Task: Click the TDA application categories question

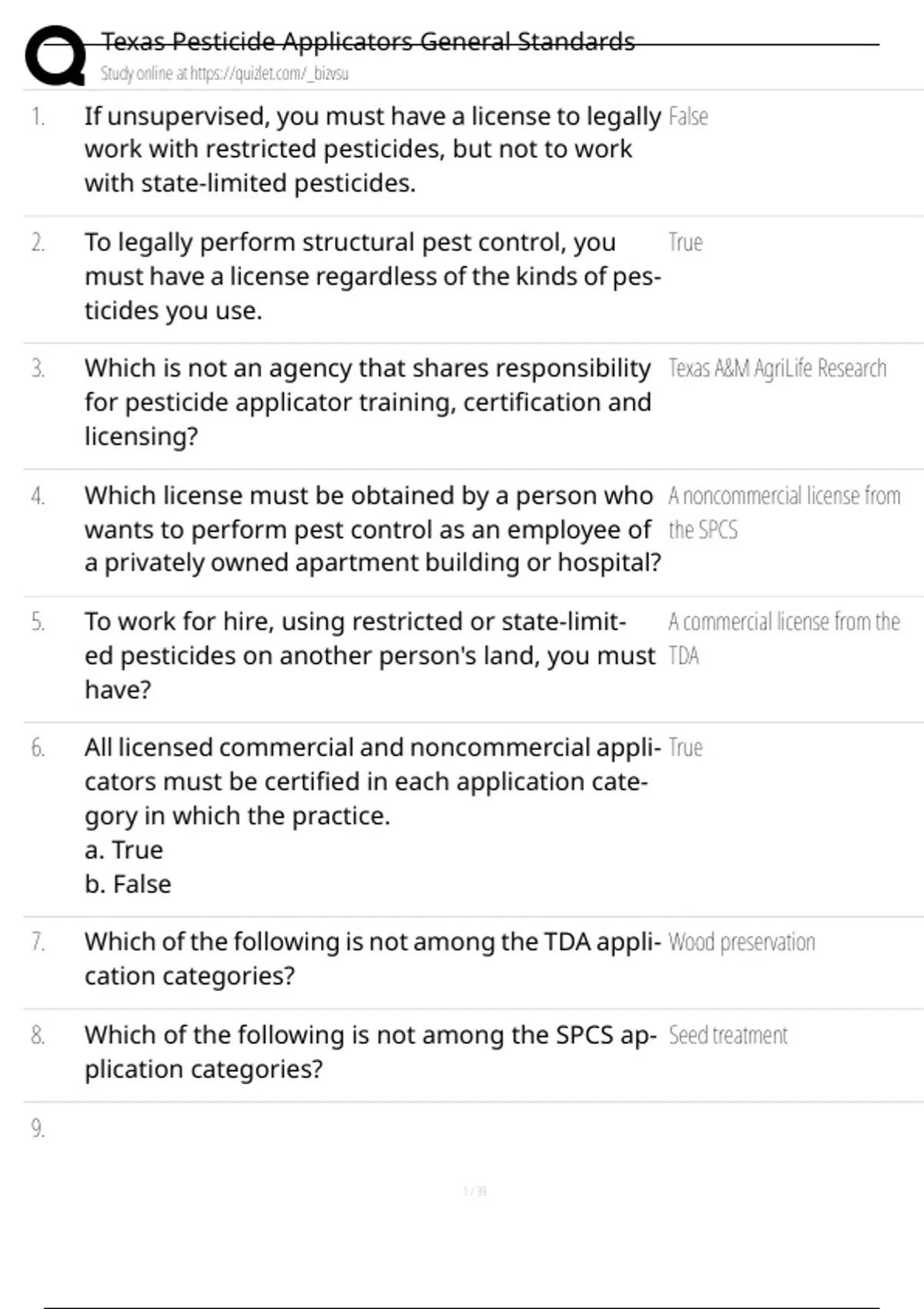Action: [372, 959]
